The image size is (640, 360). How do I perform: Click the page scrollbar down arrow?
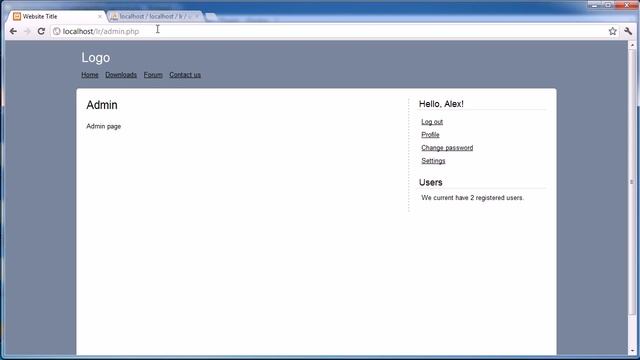tap(632, 351)
